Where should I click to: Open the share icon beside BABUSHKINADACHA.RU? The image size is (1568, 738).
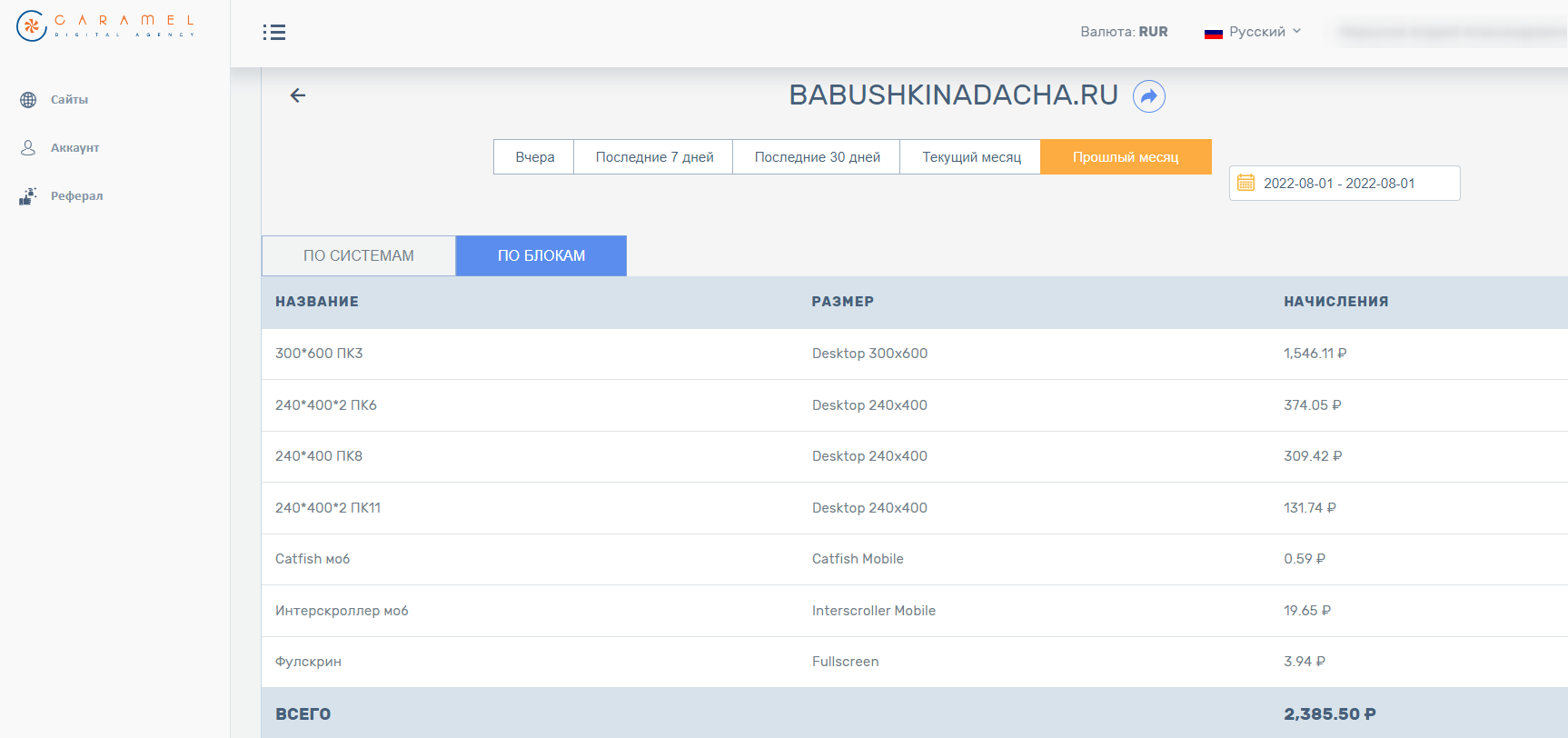pos(1149,96)
